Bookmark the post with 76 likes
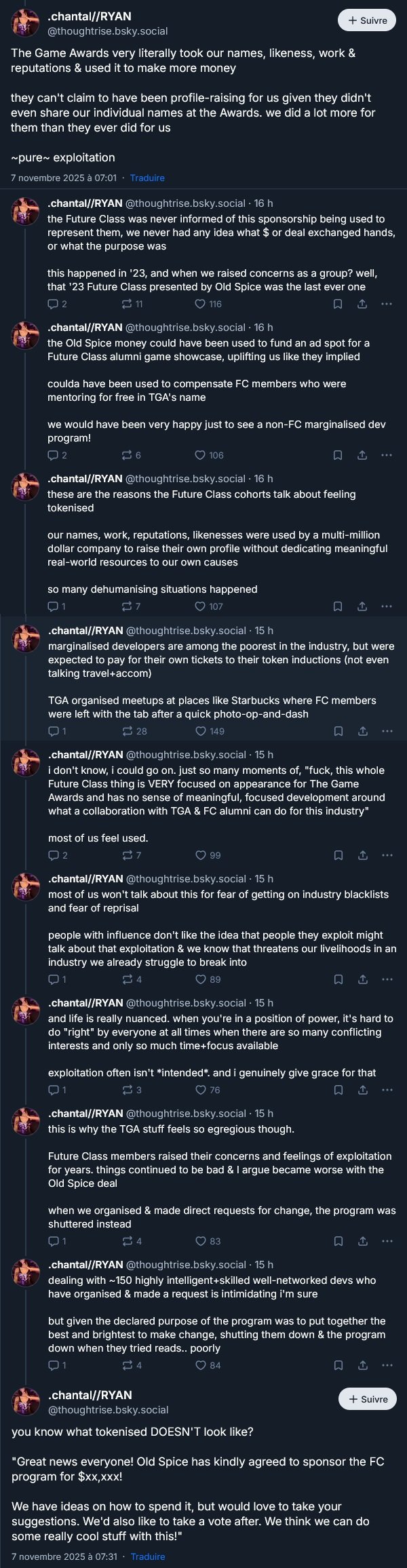Screen dimensions: 407x1568 [337, 1090]
